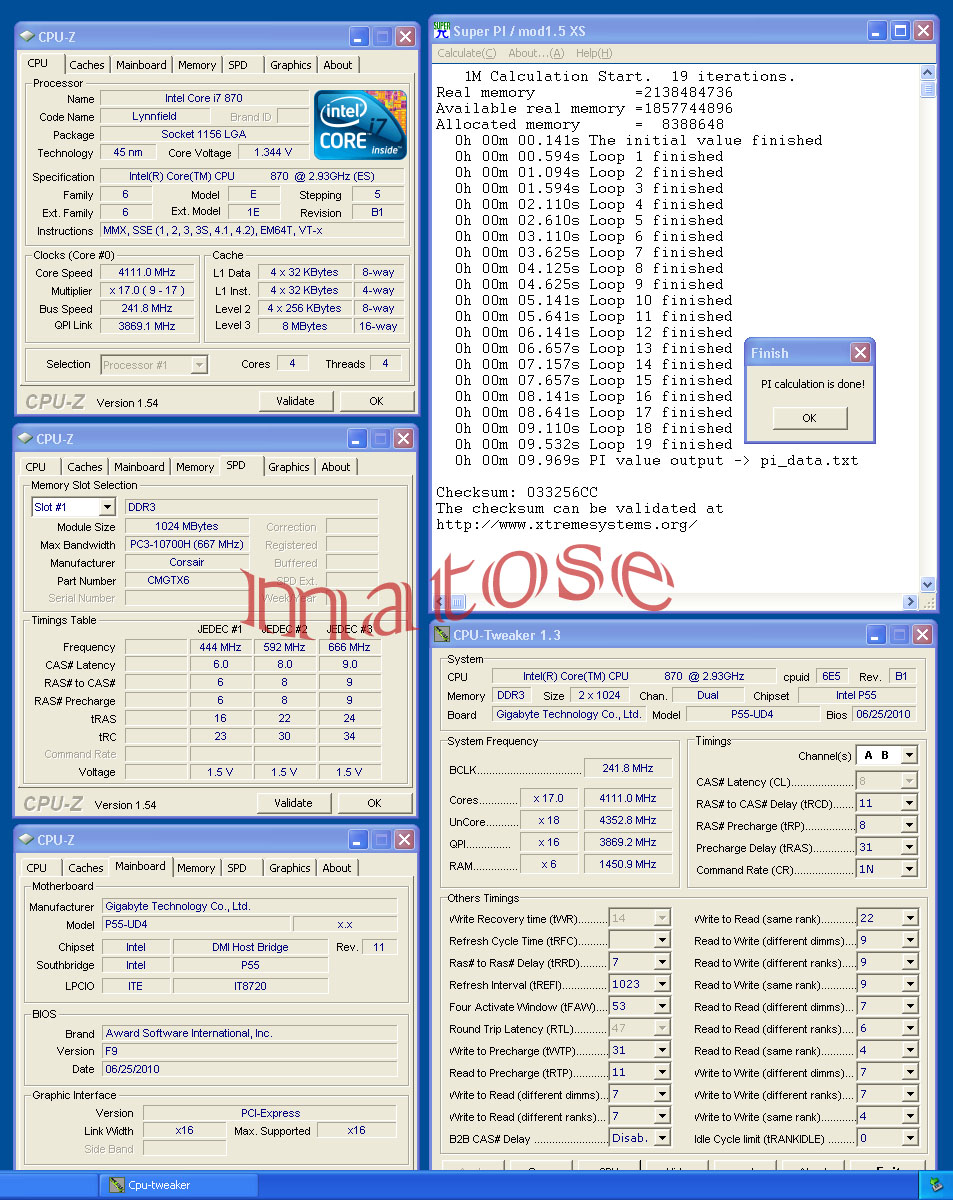953x1200 pixels.
Task: Open the Refresh Interval (tREFI) dropdown
Action: click(662, 985)
